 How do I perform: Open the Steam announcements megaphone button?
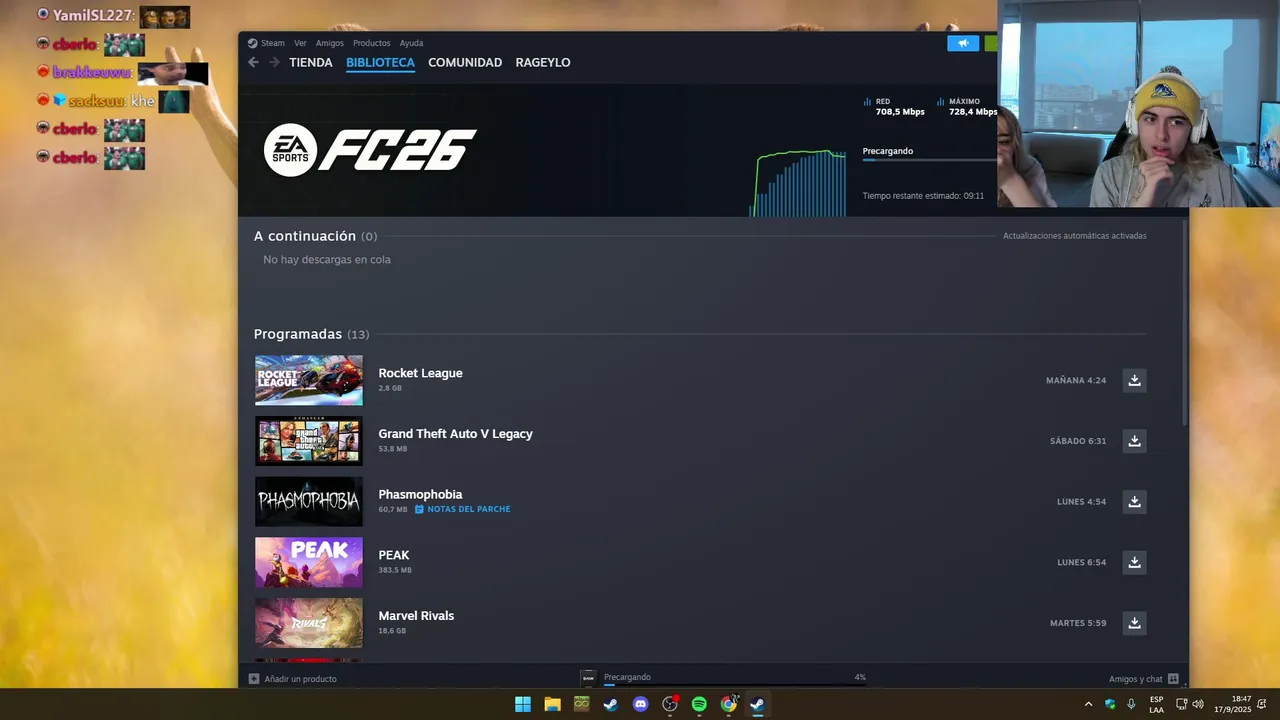point(963,43)
